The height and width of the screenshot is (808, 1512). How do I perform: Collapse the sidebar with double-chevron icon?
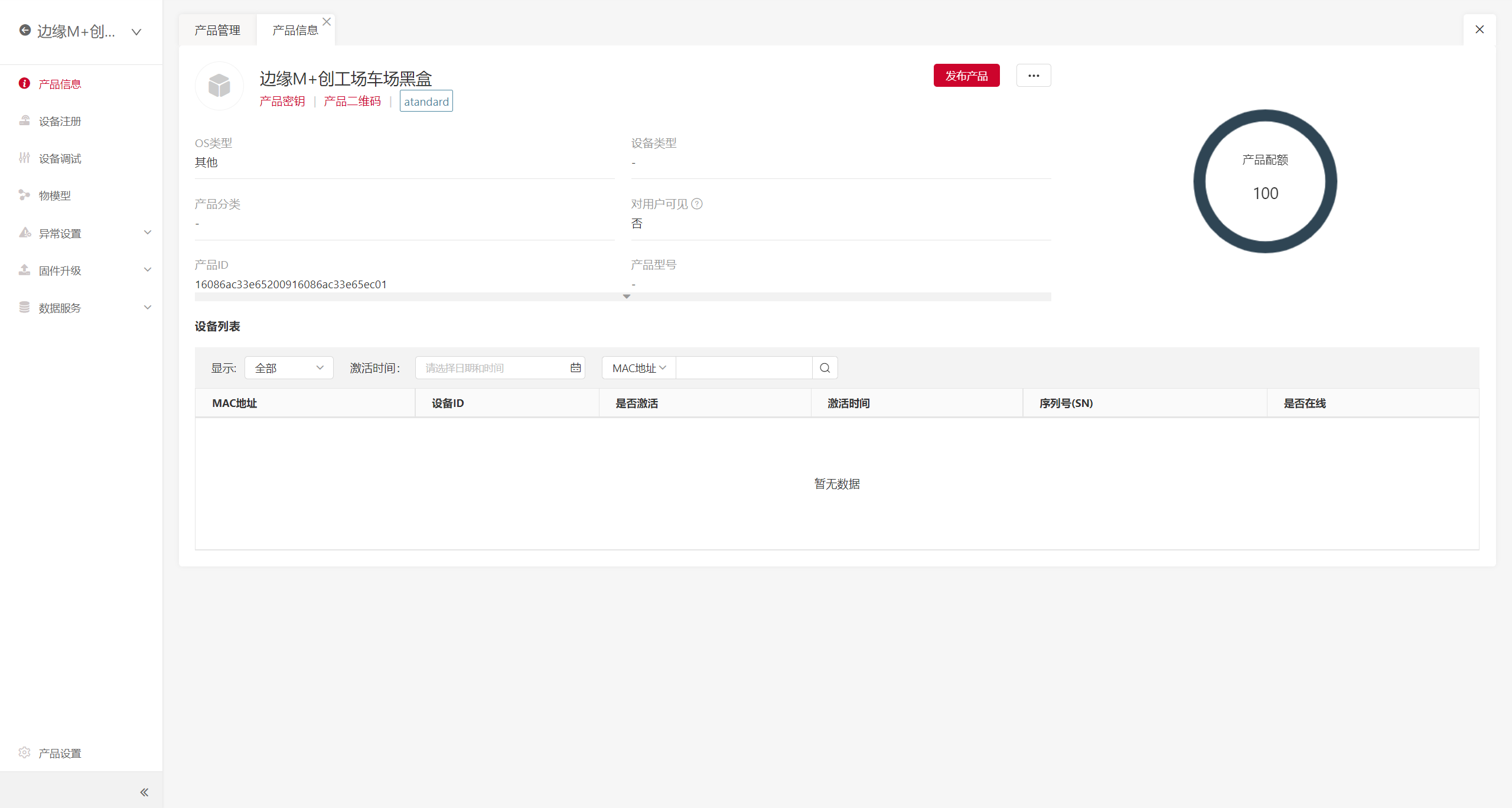(144, 792)
